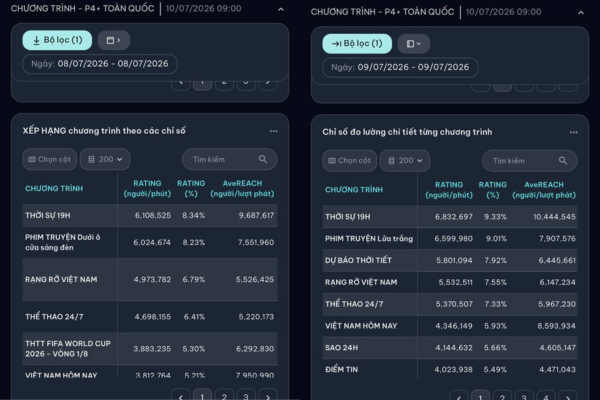Sort by AveREACH column in right table
Image resolution: width=600 pixels, height=400 pixels.
pyautogui.click(x=544, y=190)
